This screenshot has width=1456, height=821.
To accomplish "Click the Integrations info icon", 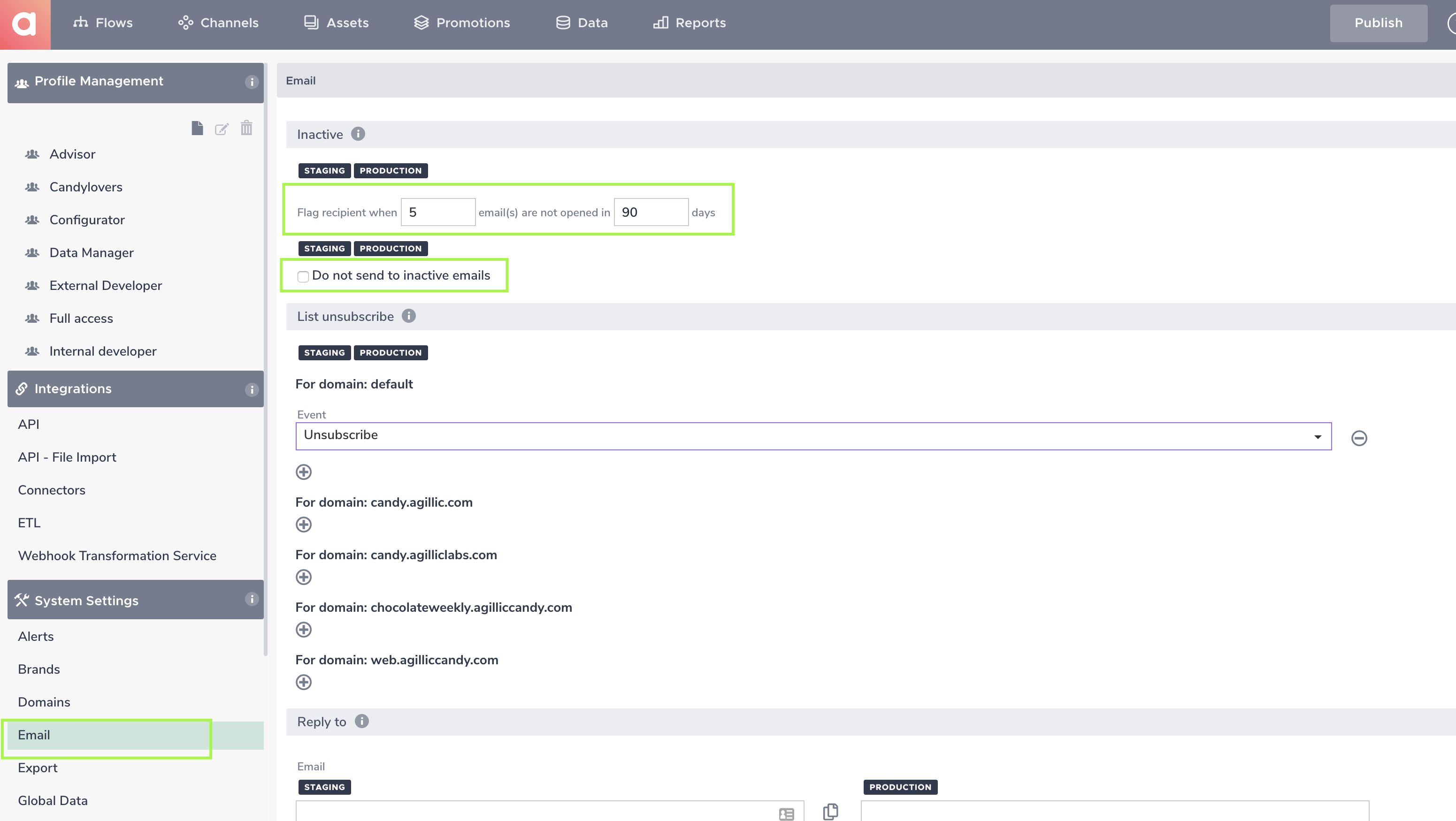I will (252, 389).
